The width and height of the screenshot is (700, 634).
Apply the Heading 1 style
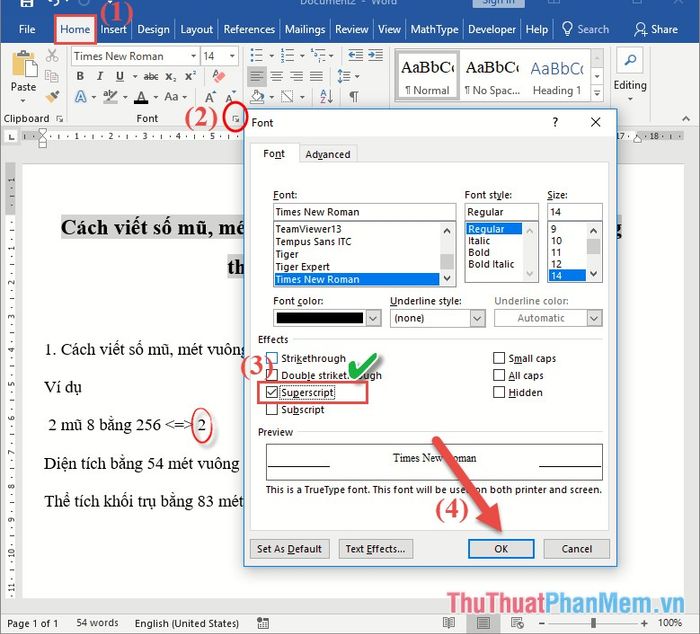pos(557,76)
